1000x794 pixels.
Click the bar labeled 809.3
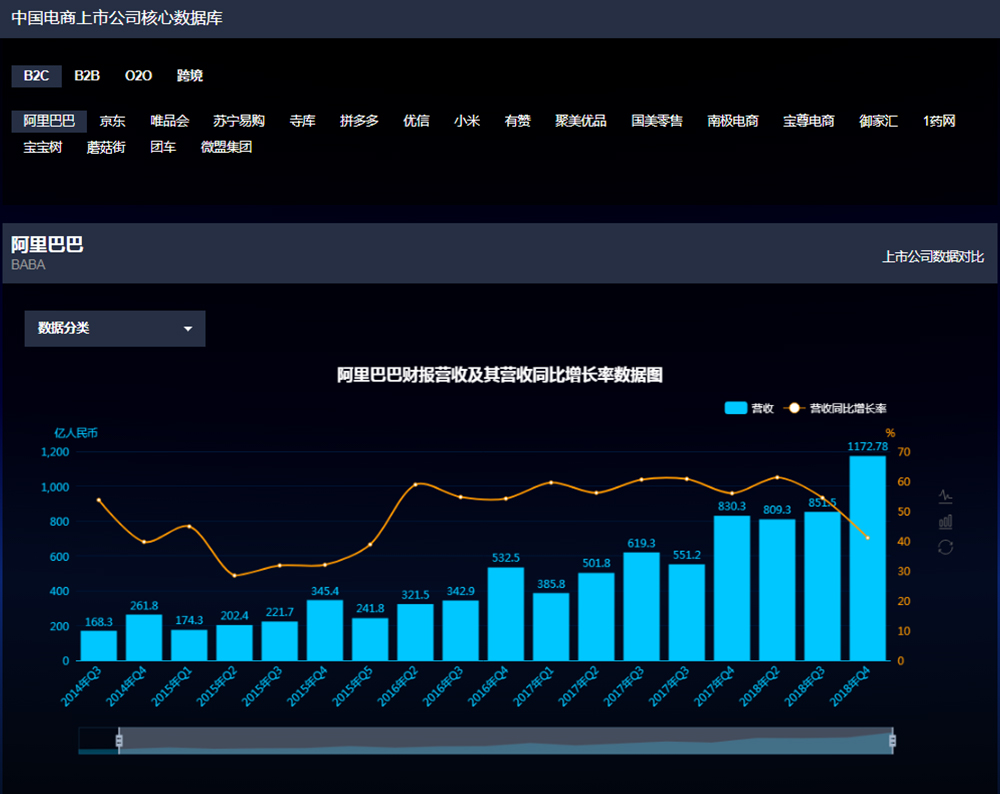click(x=777, y=590)
